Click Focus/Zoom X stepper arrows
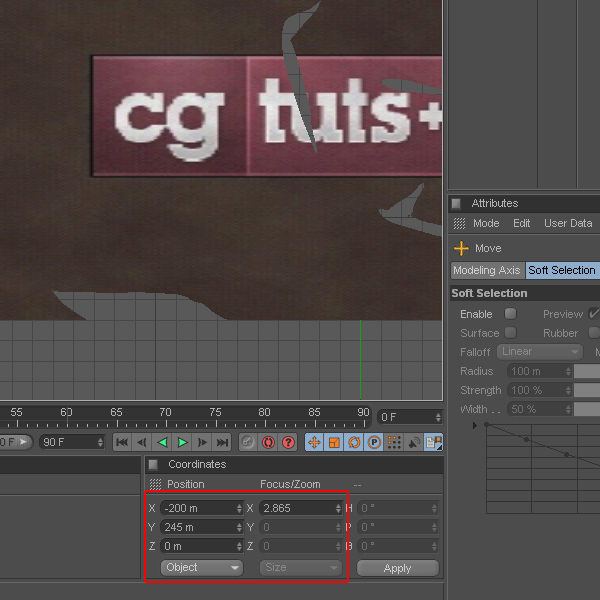This screenshot has width=600, height=600. pyautogui.click(x=338, y=509)
